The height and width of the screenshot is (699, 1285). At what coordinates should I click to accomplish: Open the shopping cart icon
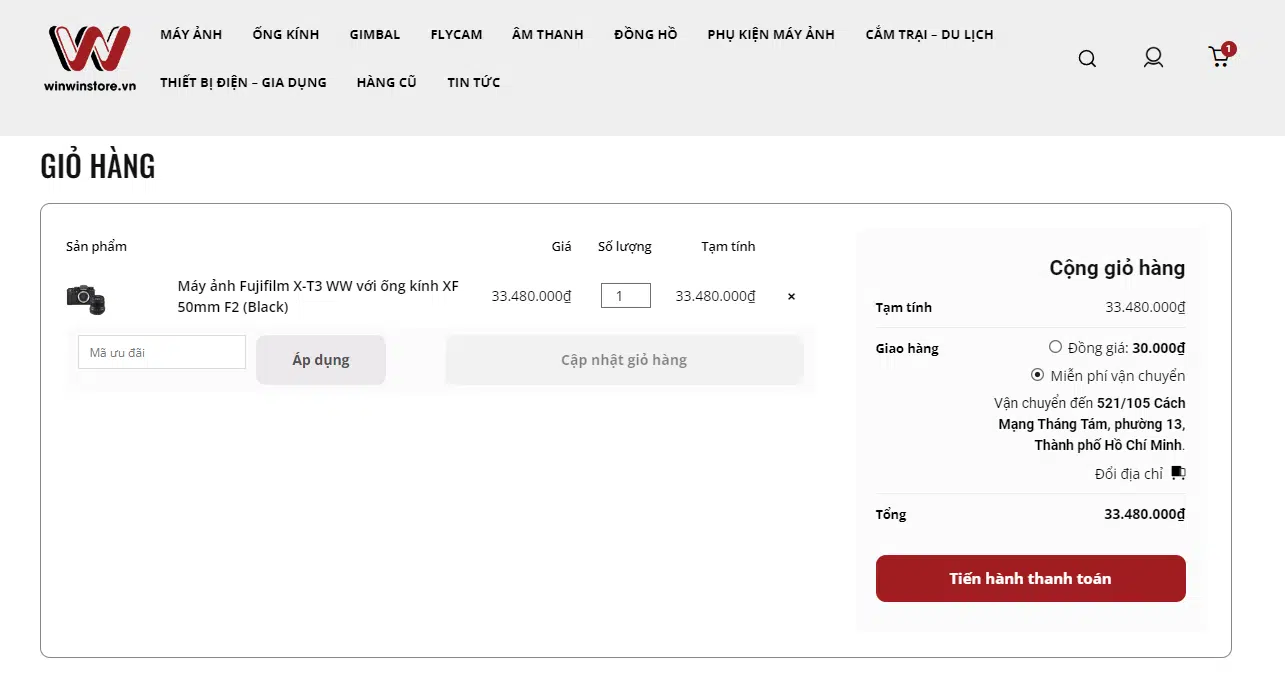1220,56
